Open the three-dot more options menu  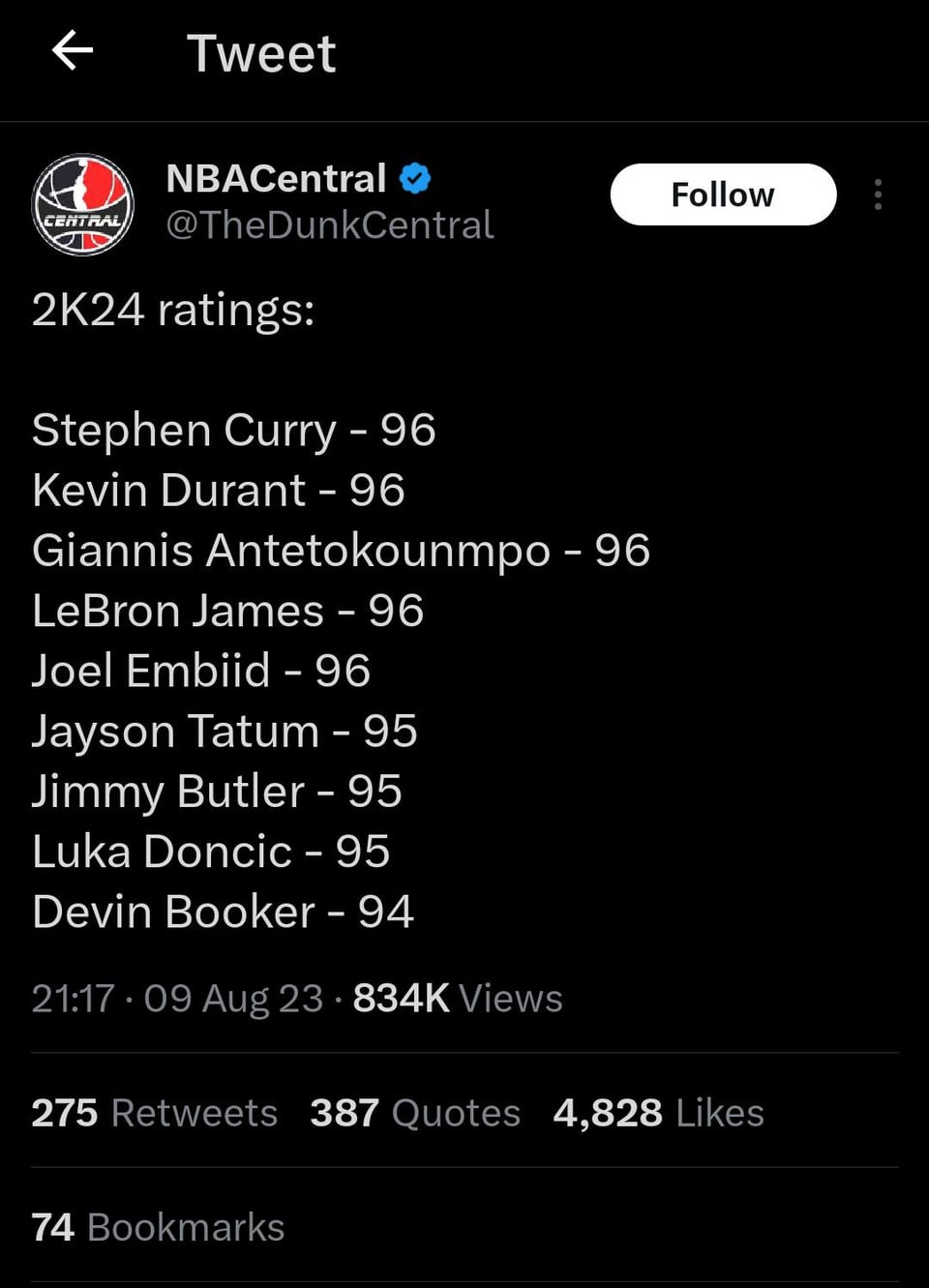(x=878, y=195)
